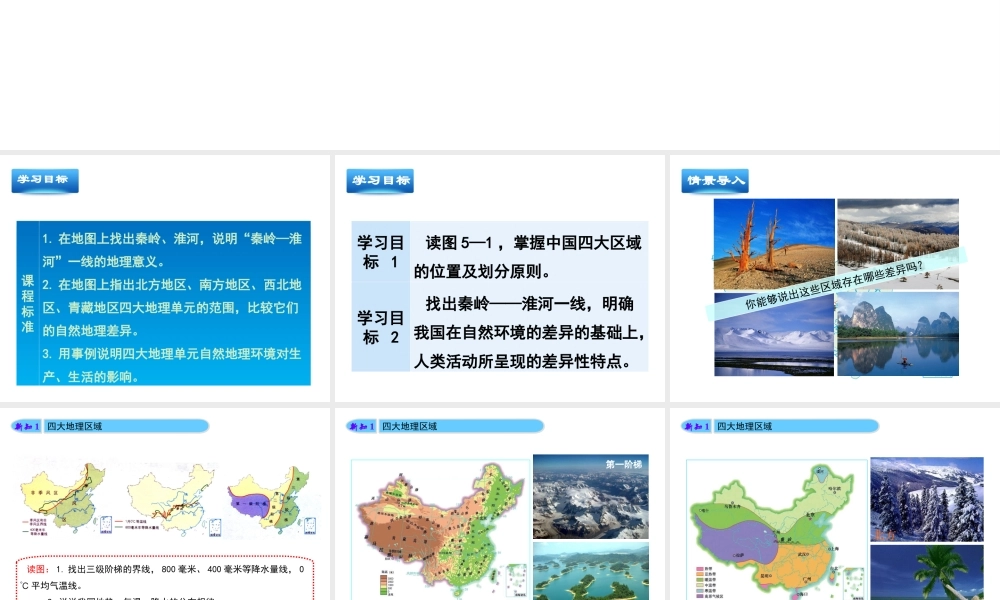
Task: Click 四大地理区域 heading on three-maps slide
Action: coord(74,426)
